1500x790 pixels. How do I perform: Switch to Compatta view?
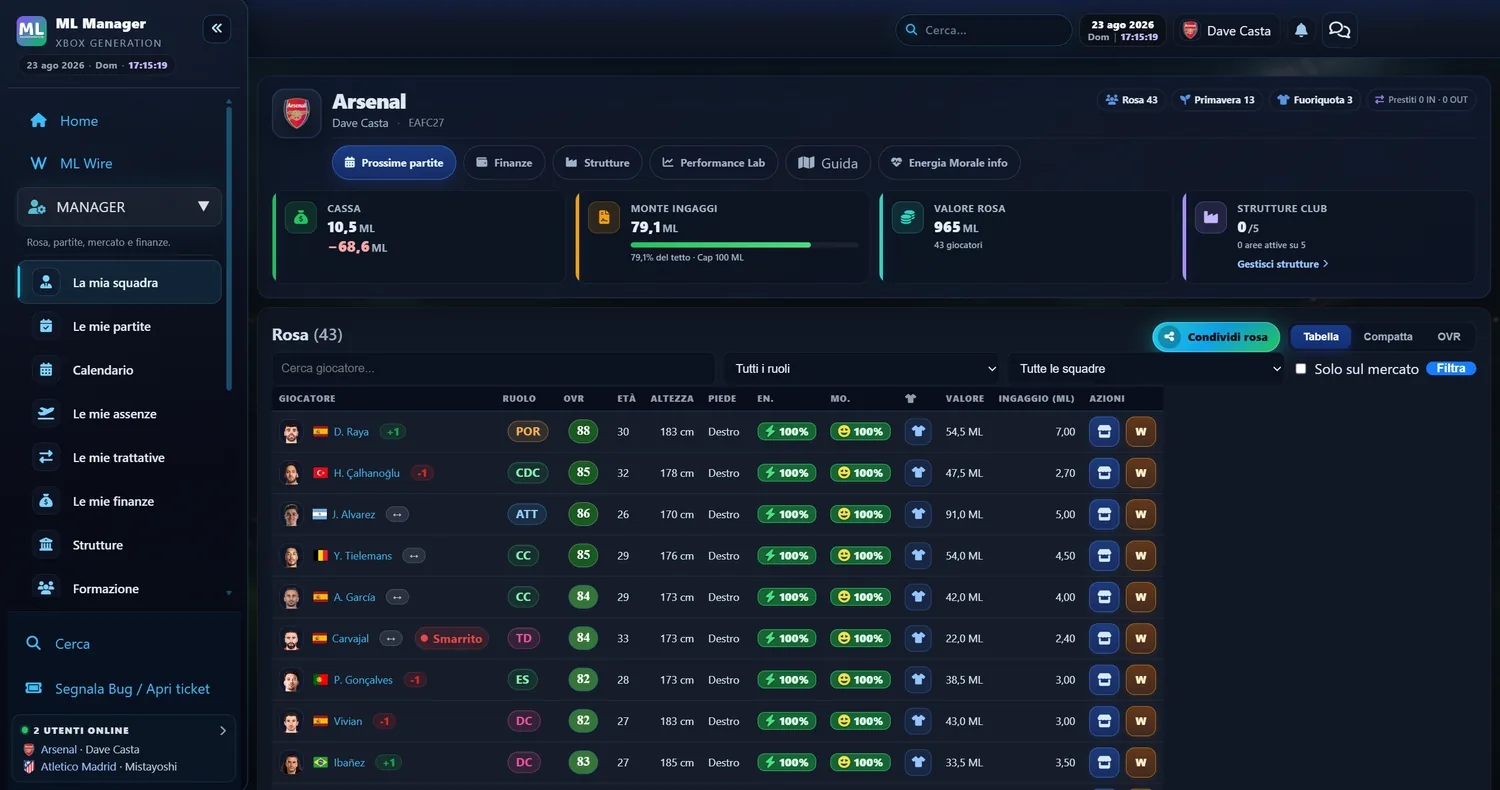point(1388,337)
